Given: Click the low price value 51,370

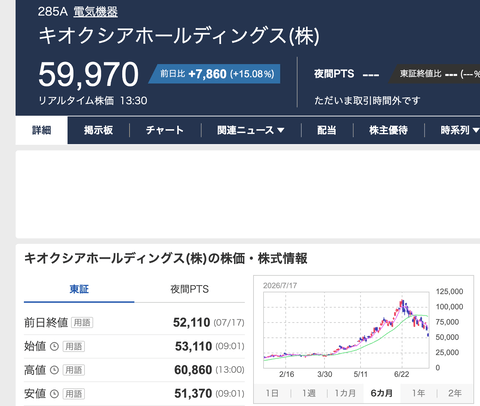Looking at the screenshot, I should click(x=193, y=394).
